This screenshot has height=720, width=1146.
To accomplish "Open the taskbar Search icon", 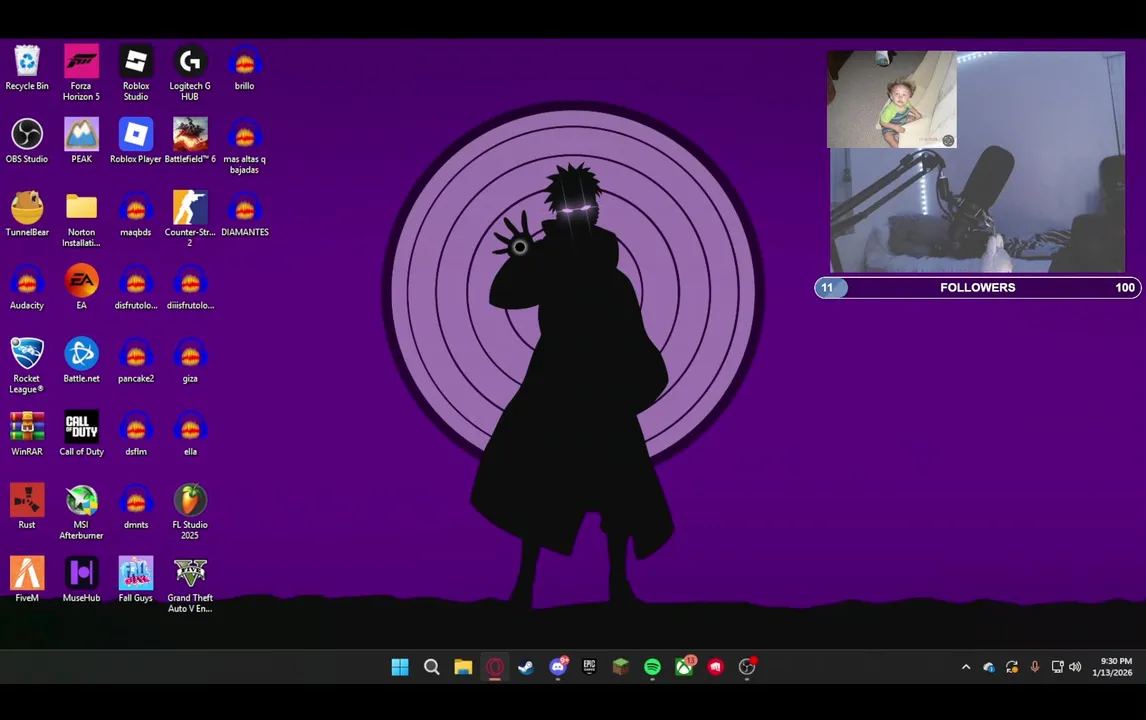I will click(x=431, y=667).
